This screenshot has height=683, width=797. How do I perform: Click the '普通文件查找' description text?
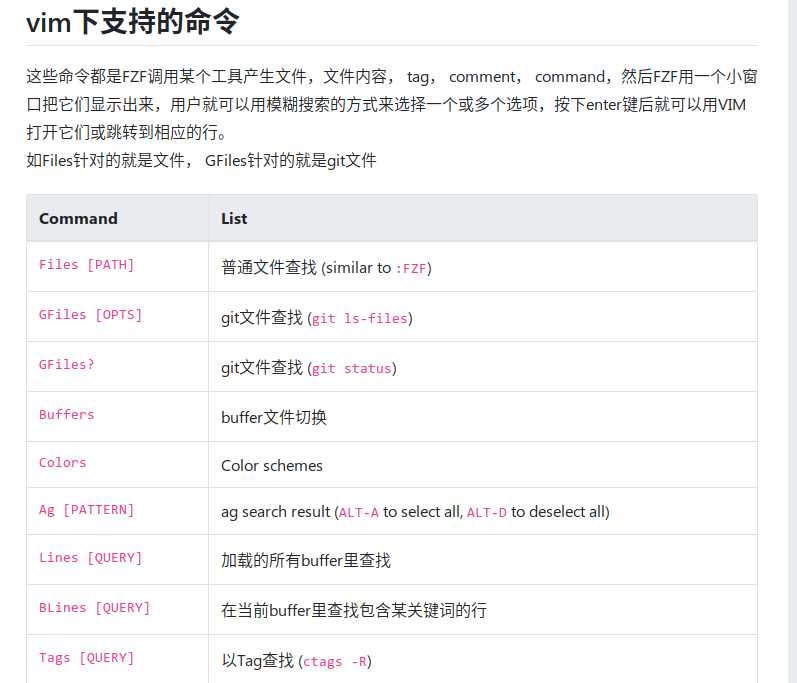click(x=269, y=267)
